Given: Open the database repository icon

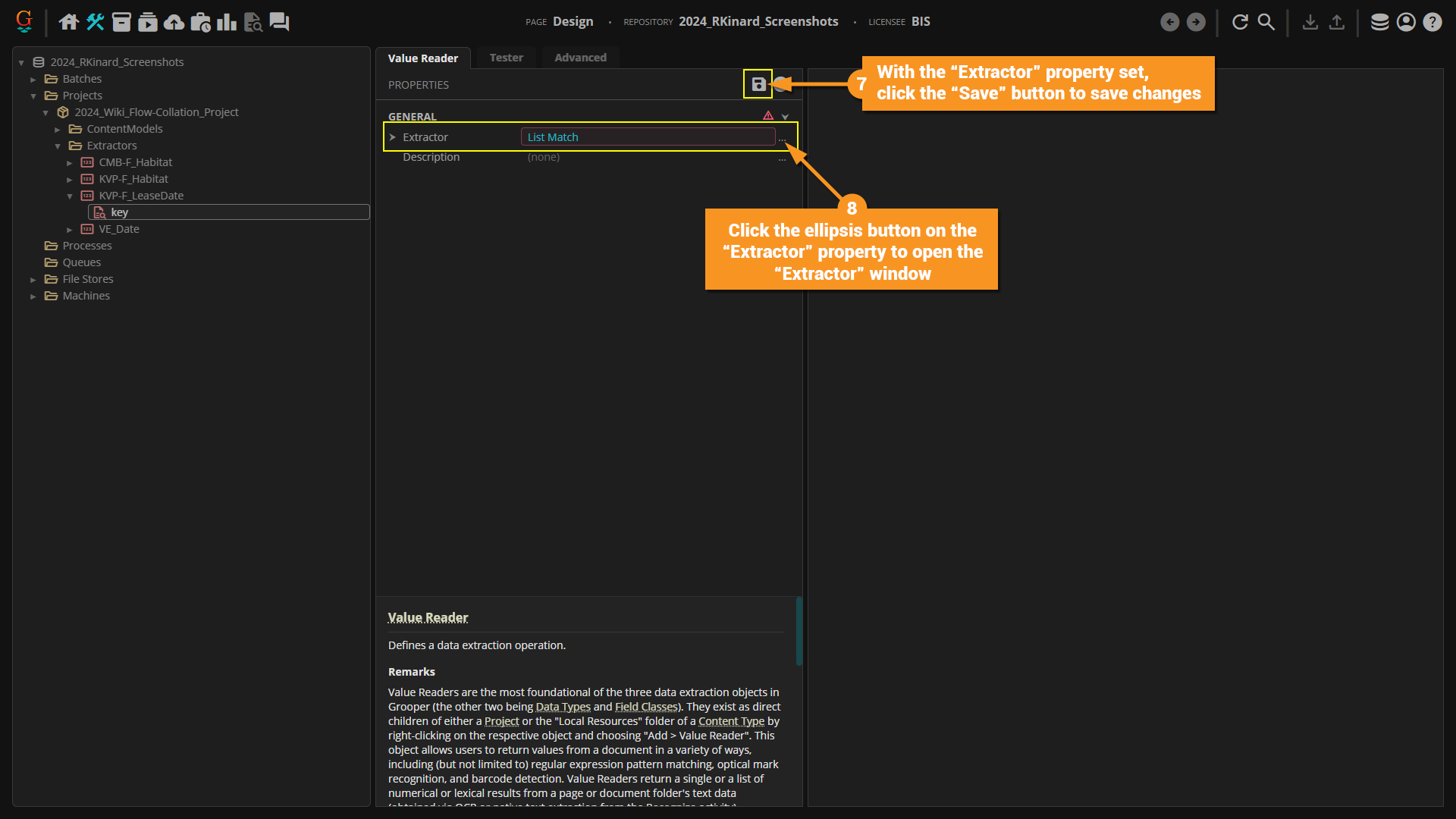Looking at the screenshot, I should 1379,22.
